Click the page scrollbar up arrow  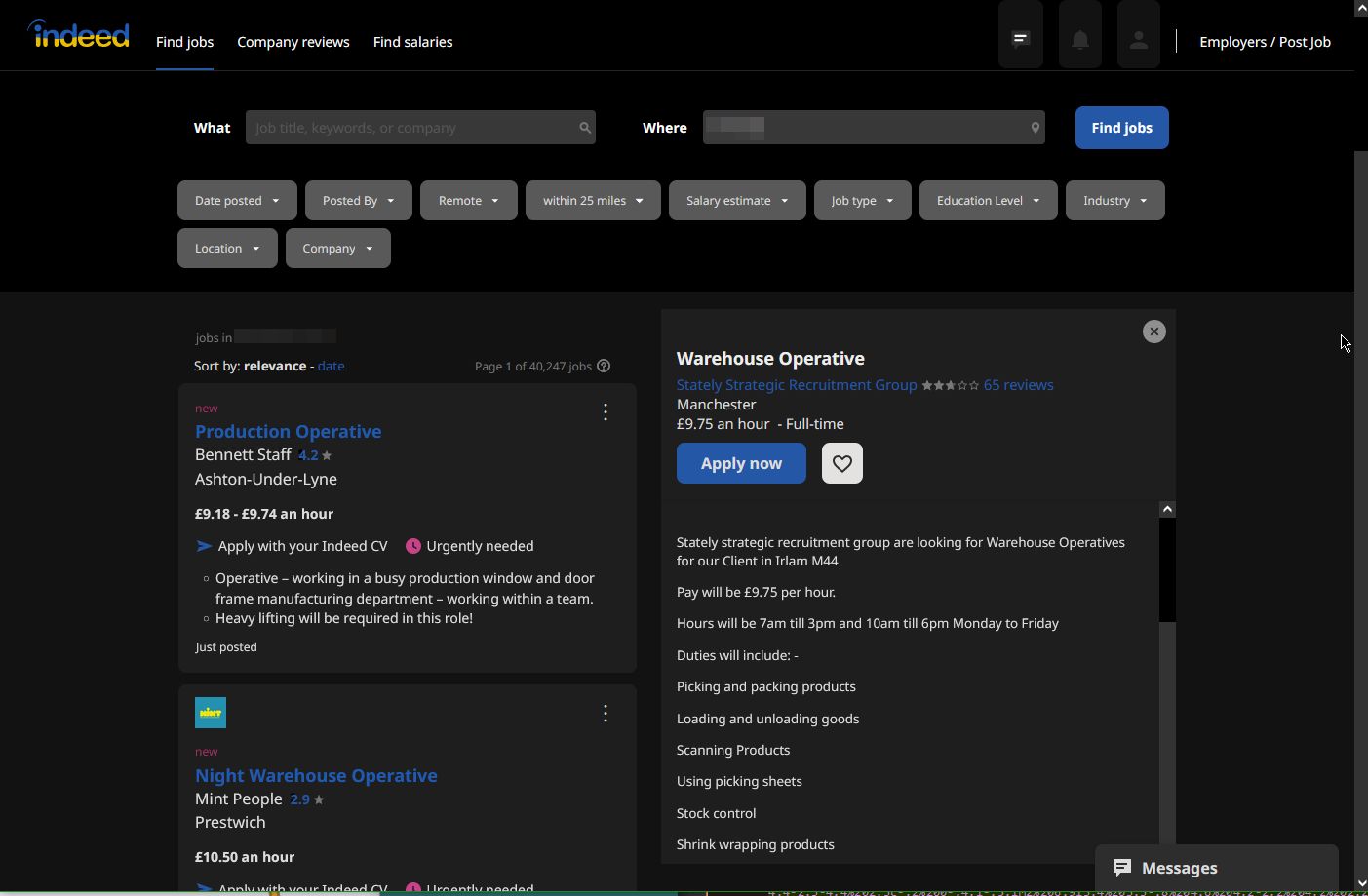click(1361, 8)
